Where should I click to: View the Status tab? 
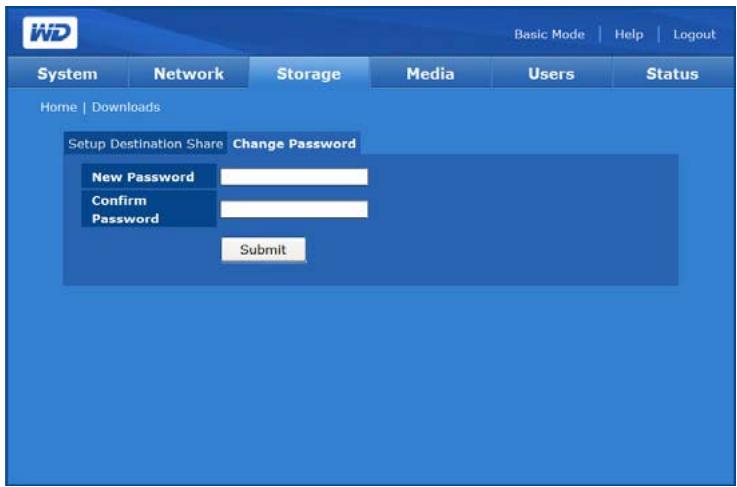pyautogui.click(x=672, y=74)
